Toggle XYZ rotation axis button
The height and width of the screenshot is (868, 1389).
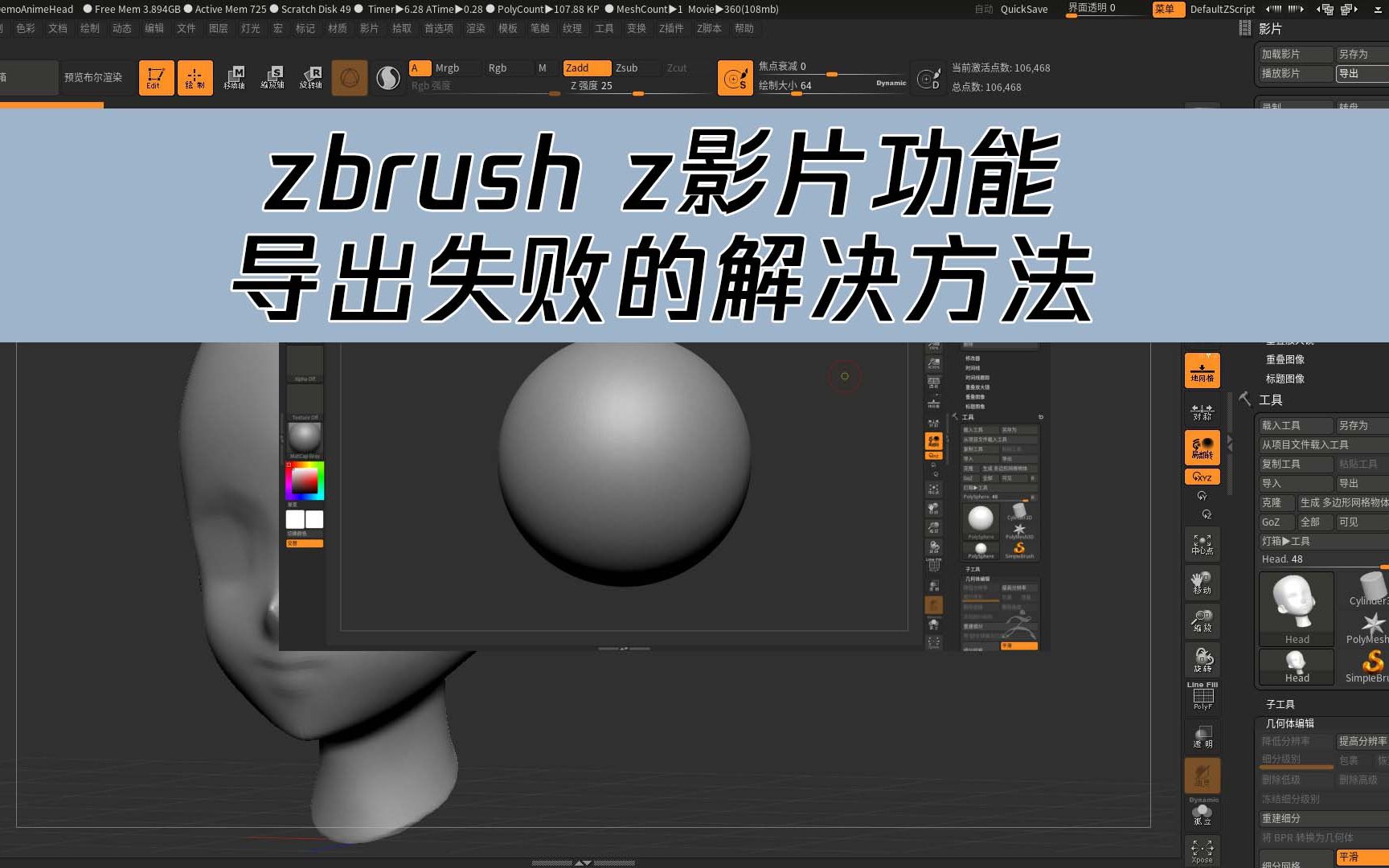point(1203,477)
